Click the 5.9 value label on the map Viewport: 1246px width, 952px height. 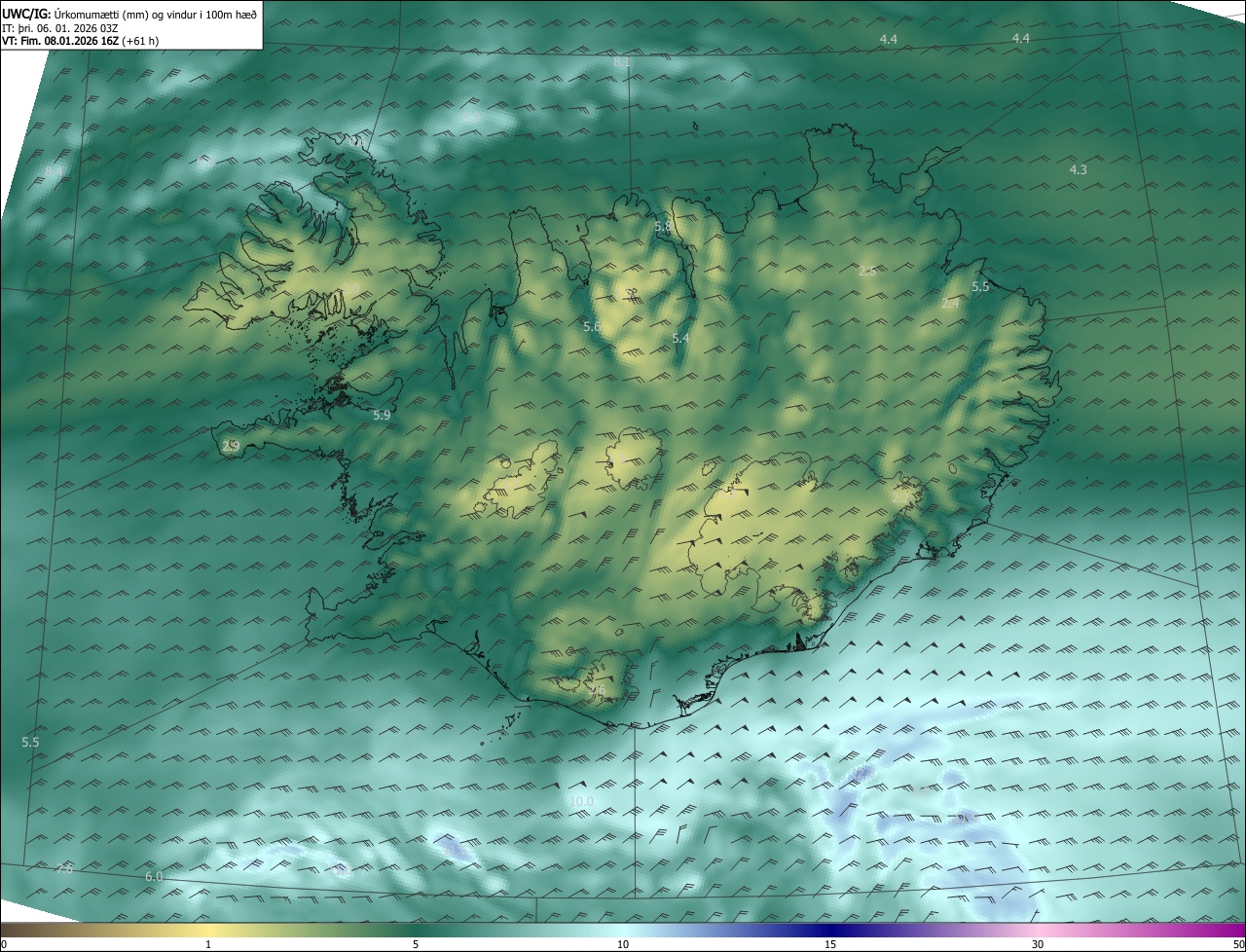coord(382,415)
